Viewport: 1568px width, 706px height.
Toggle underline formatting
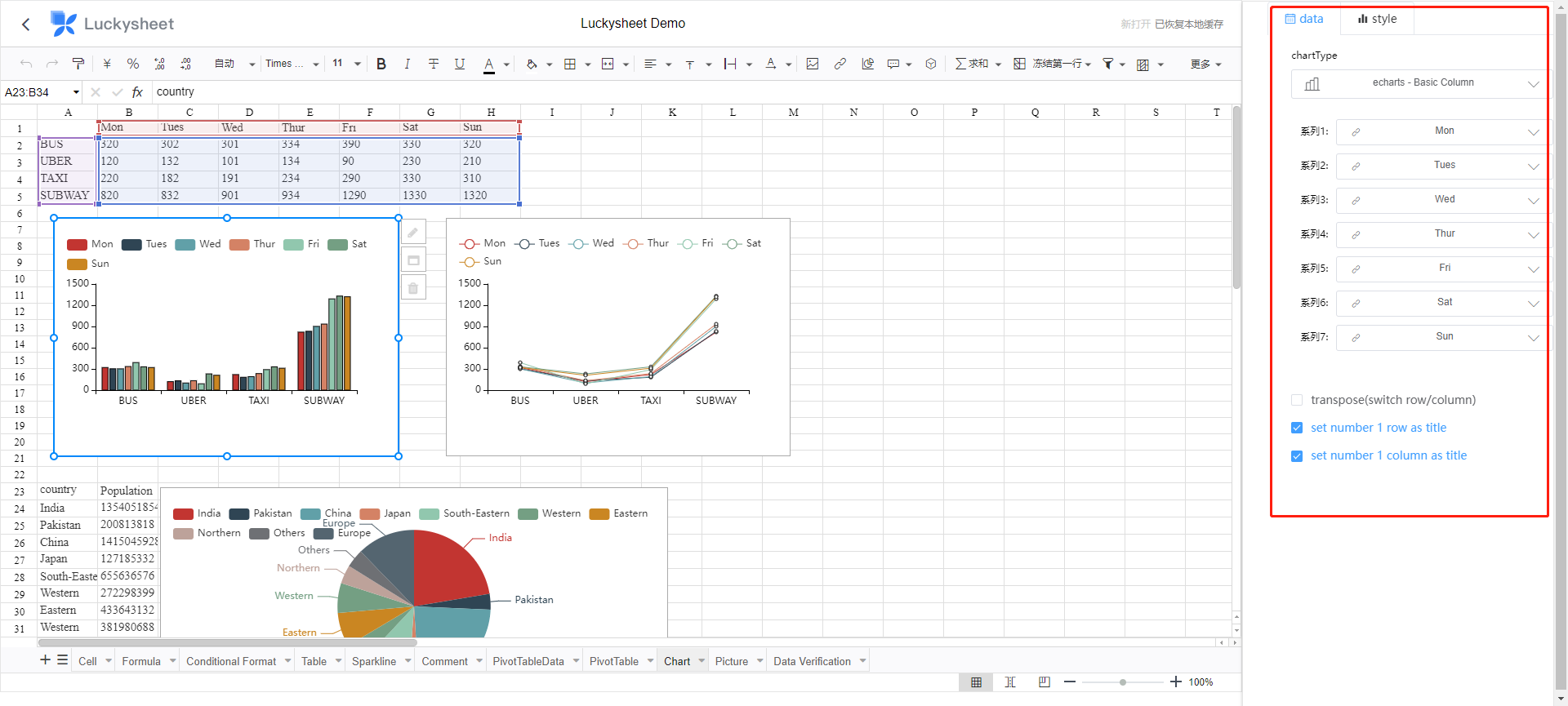click(460, 64)
